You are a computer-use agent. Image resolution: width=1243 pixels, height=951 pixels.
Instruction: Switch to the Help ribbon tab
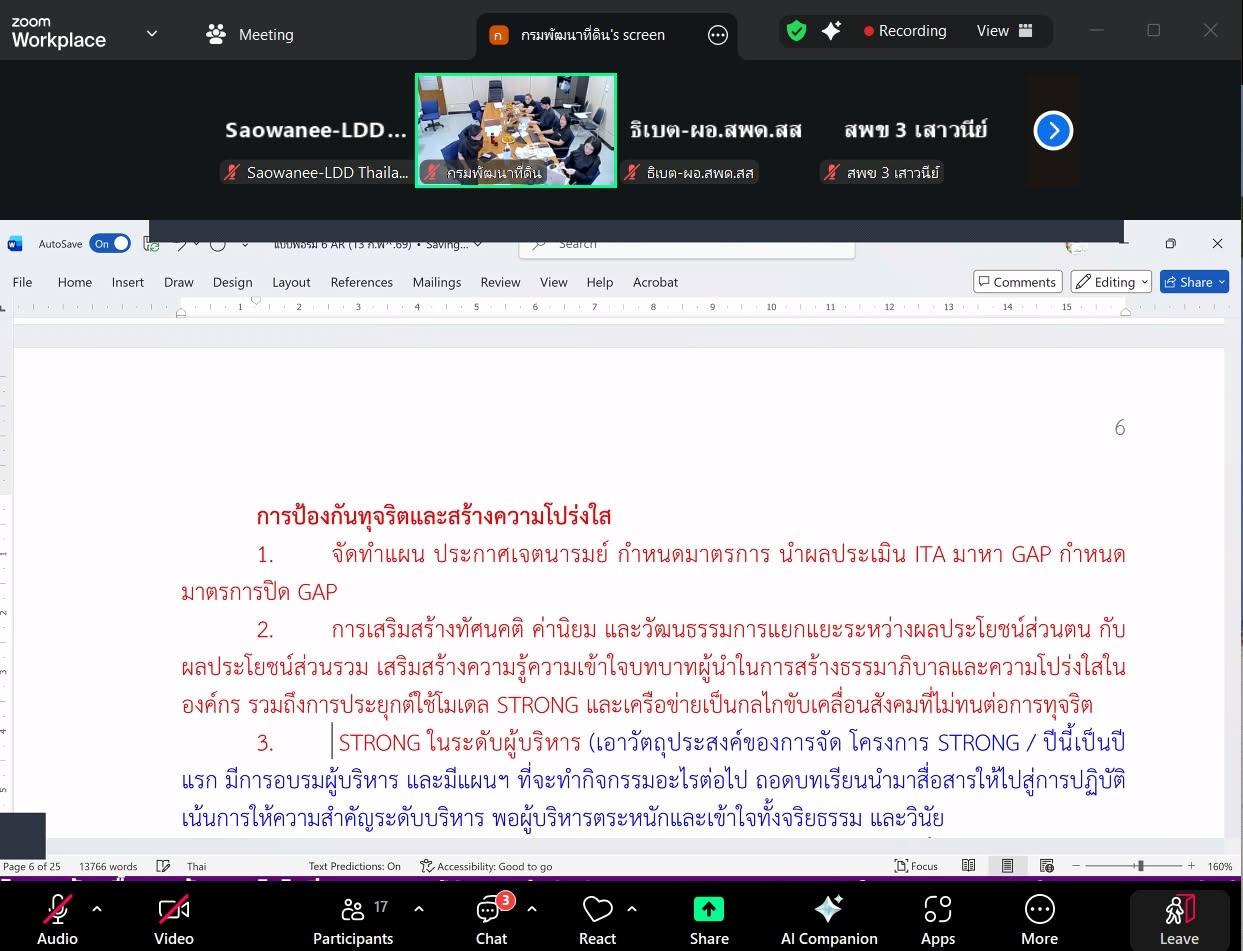(600, 282)
